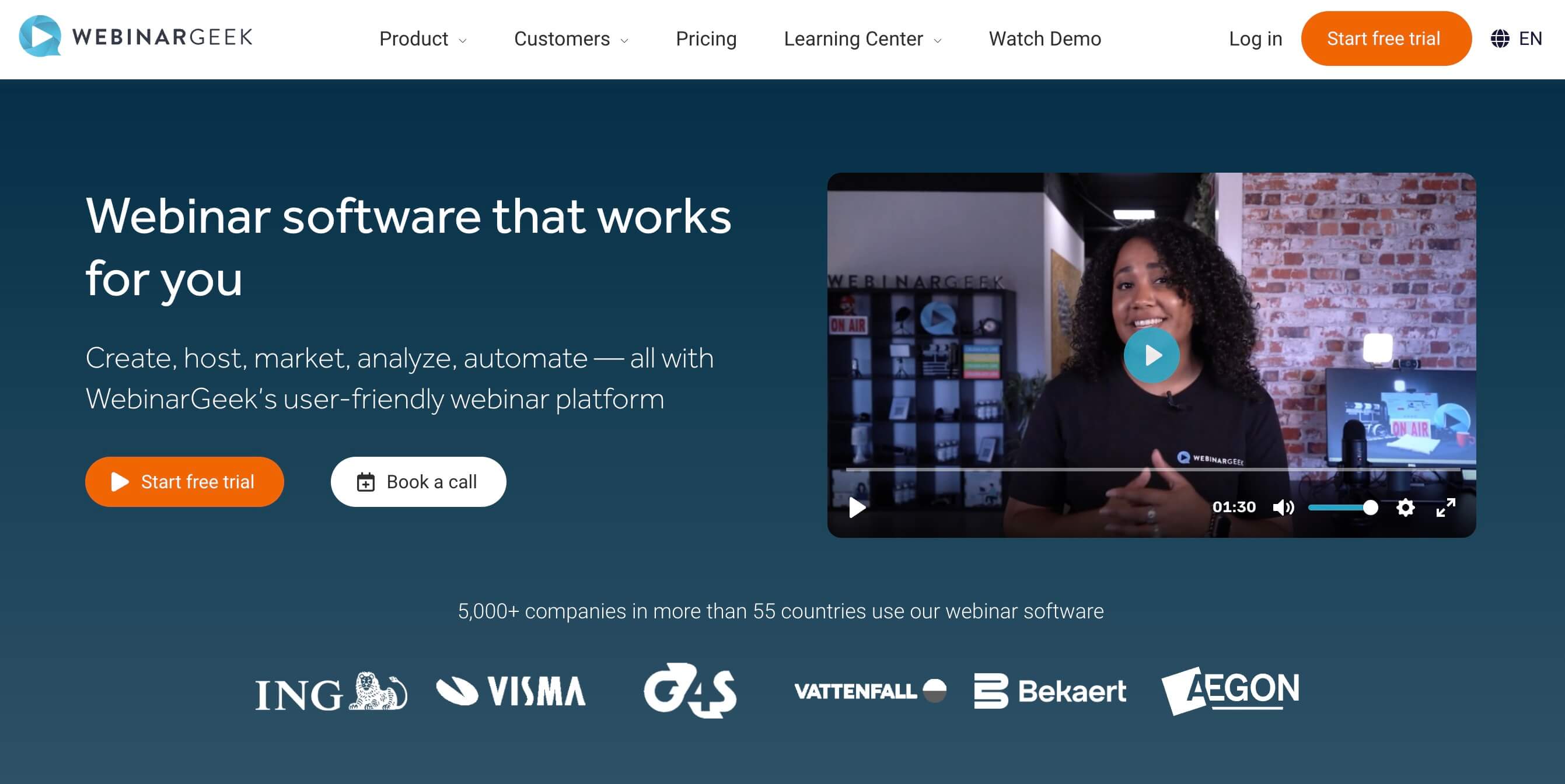
Task: Click the '5,000+ companies' tagline text
Action: click(x=781, y=611)
